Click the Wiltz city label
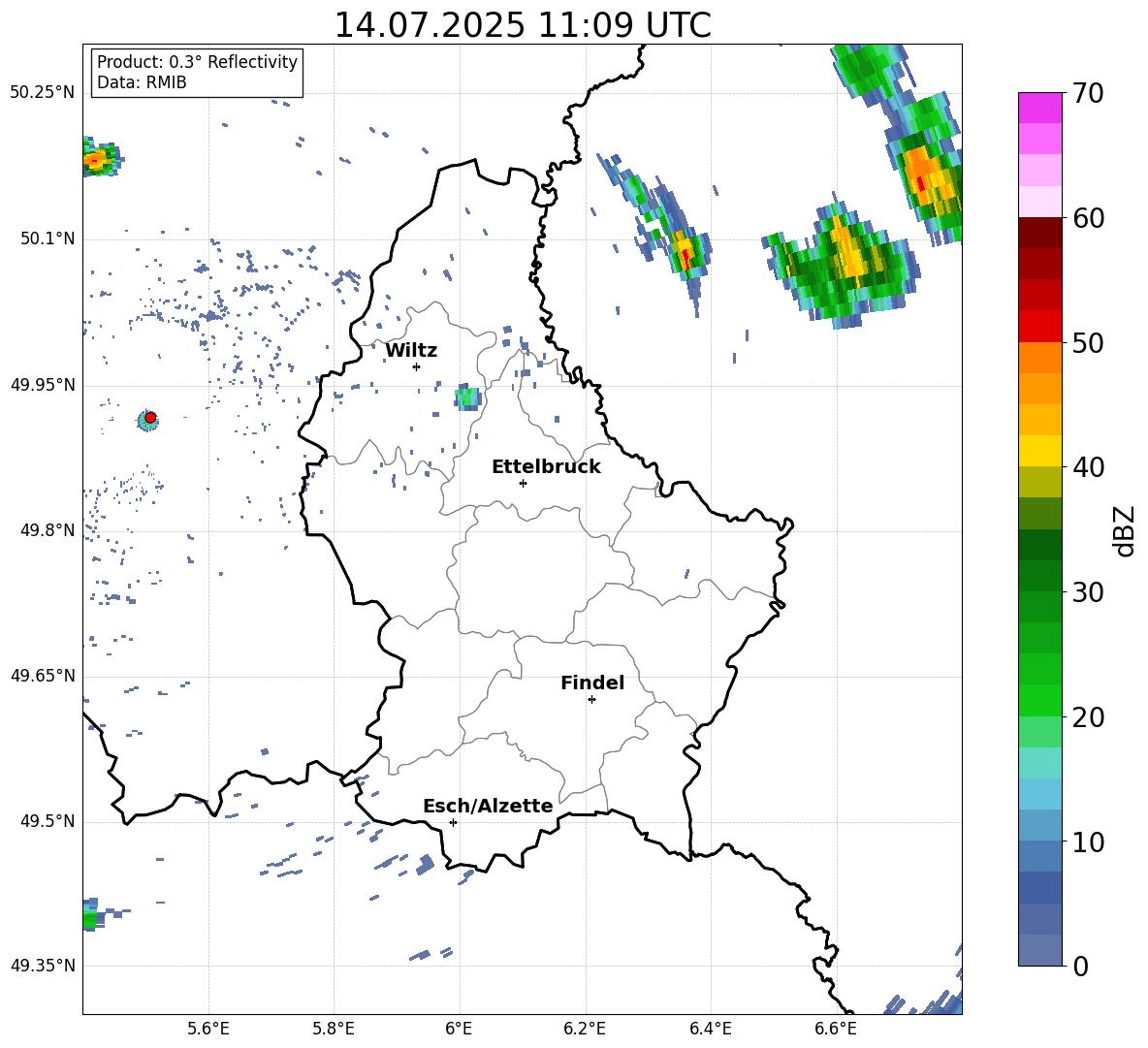The image size is (1148, 1048). pyautogui.click(x=411, y=351)
